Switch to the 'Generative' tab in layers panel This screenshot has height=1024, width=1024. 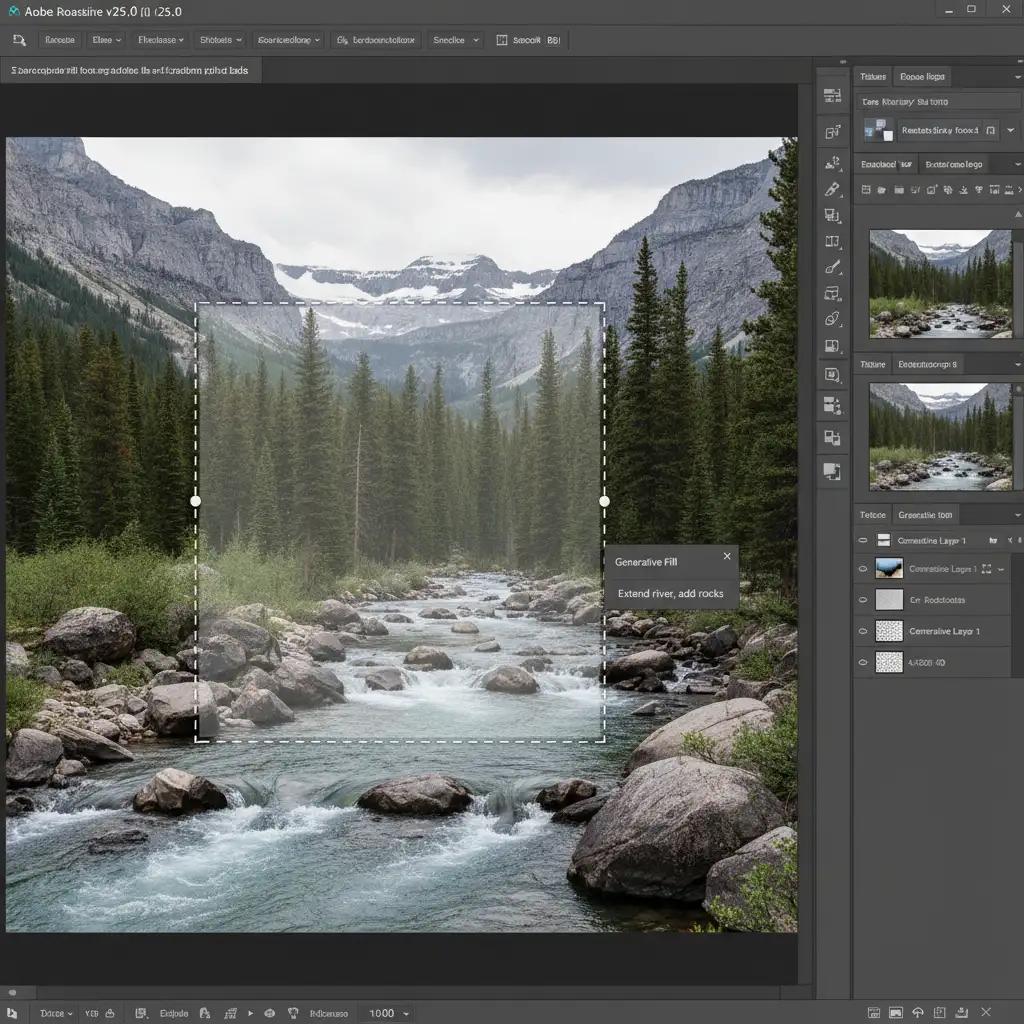(925, 515)
